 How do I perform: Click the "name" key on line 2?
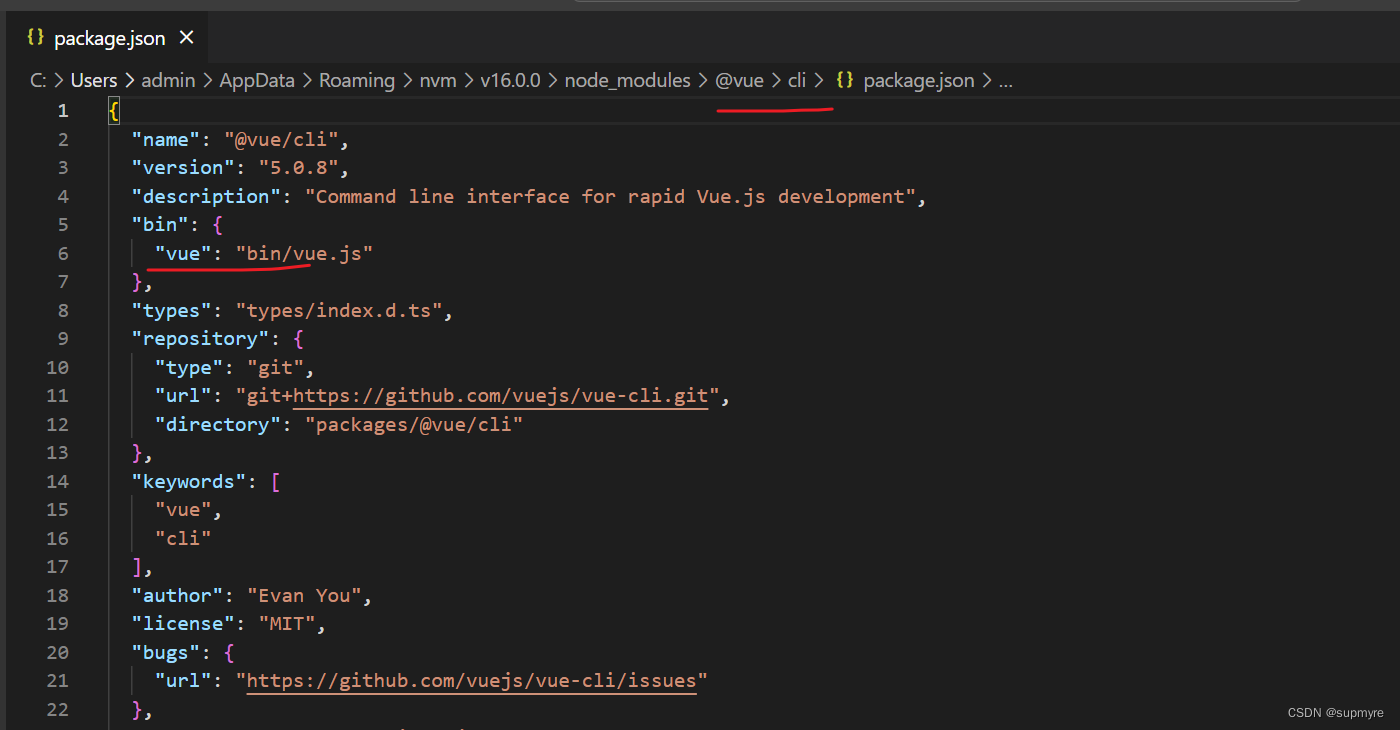coord(166,140)
